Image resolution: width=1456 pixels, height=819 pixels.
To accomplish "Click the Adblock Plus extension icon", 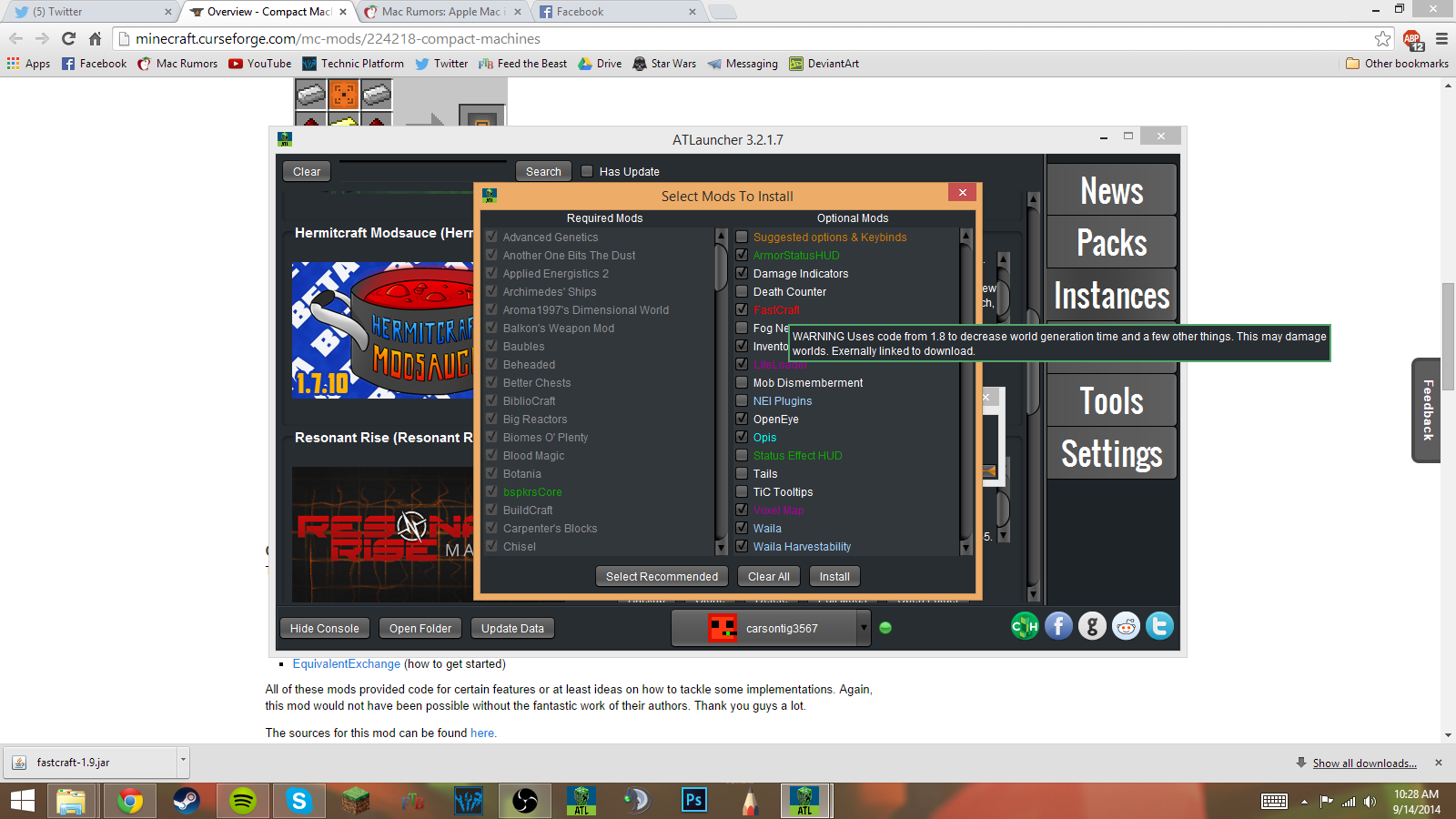I will coord(1412,39).
